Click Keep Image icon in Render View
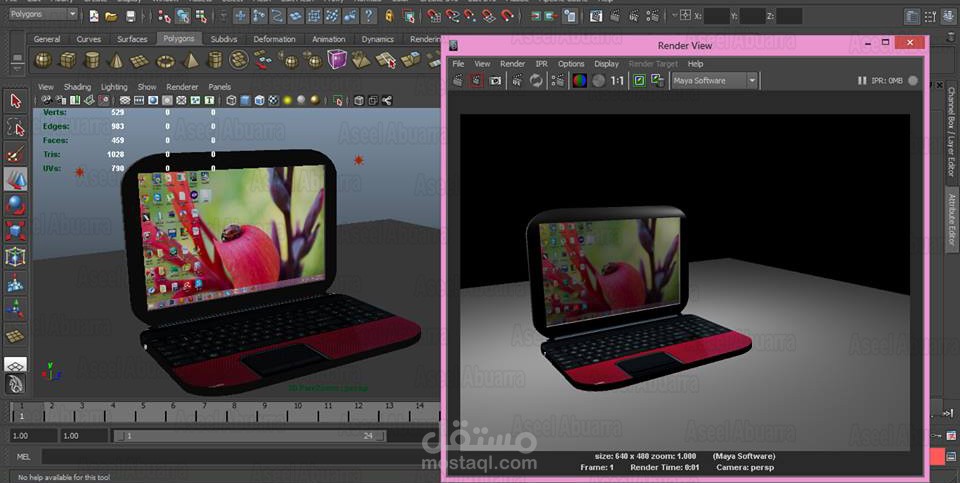This screenshot has width=960, height=483. pyautogui.click(x=639, y=80)
